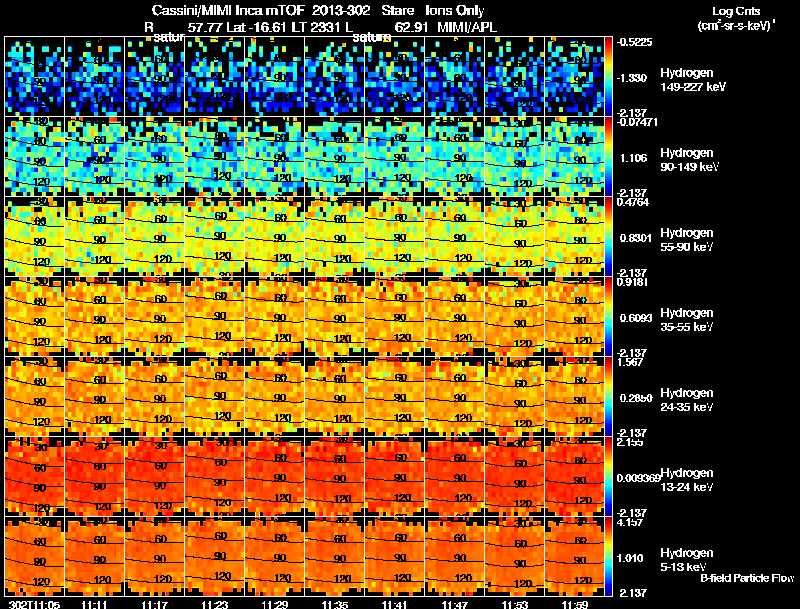This screenshot has height=609, width=800.
Task: Click the Hydrogen 13-24 keV row label
Action: tap(686, 480)
